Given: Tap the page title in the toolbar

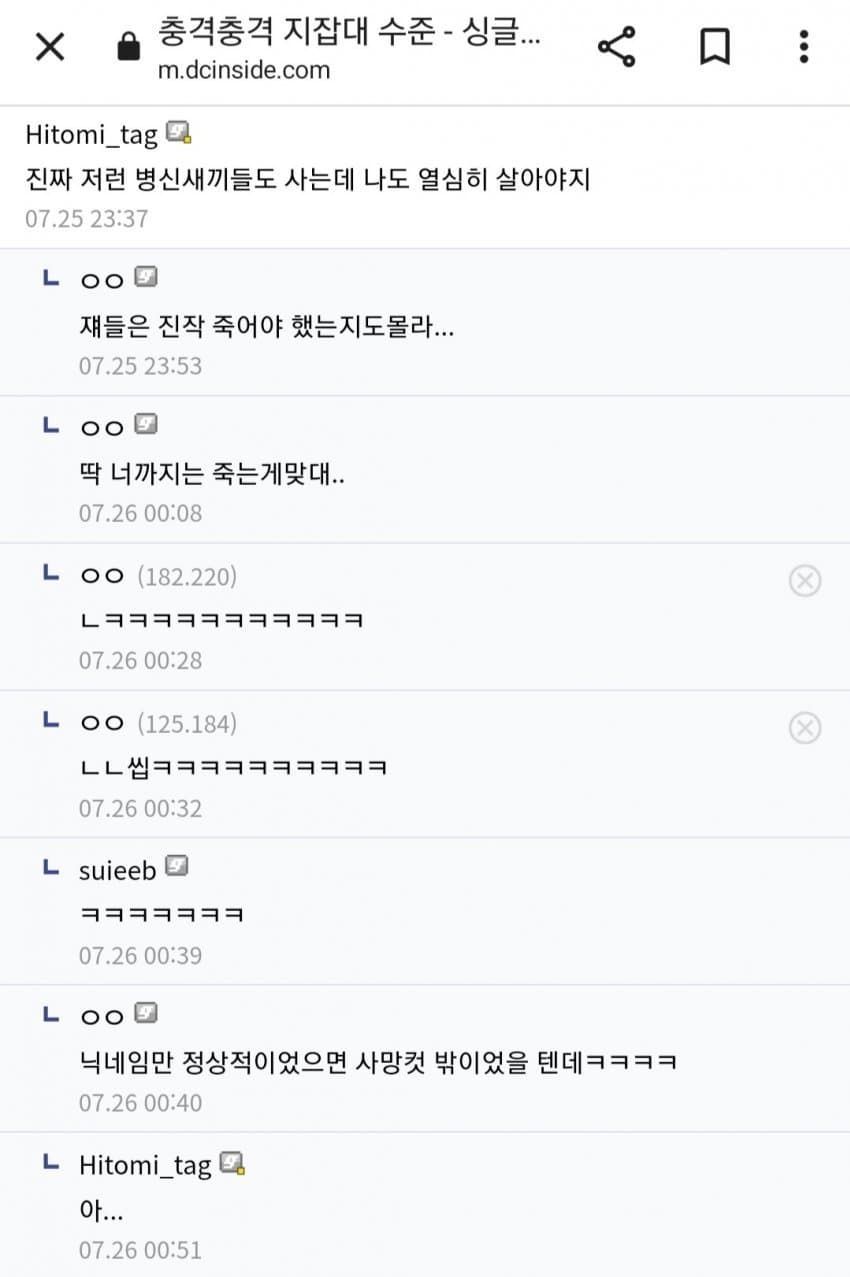Looking at the screenshot, I should (349, 34).
